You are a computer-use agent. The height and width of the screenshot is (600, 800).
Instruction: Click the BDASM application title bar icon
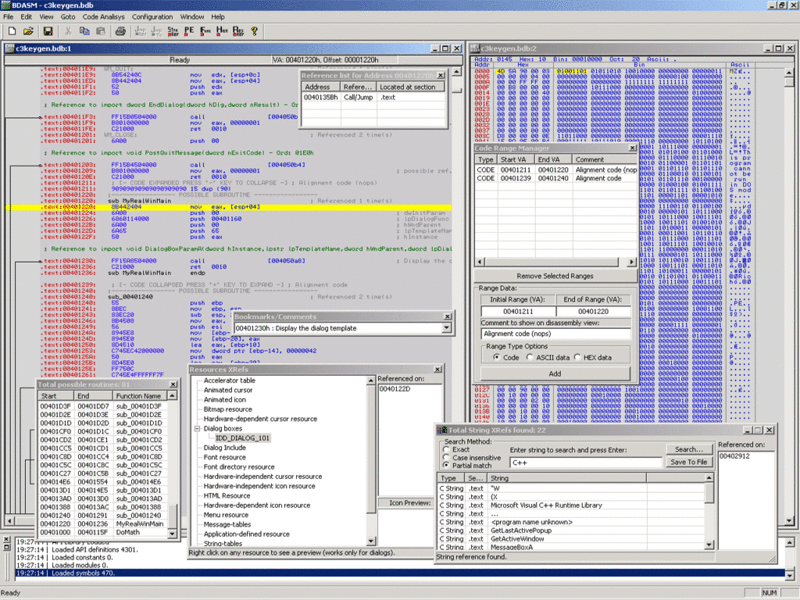click(x=6, y=5)
